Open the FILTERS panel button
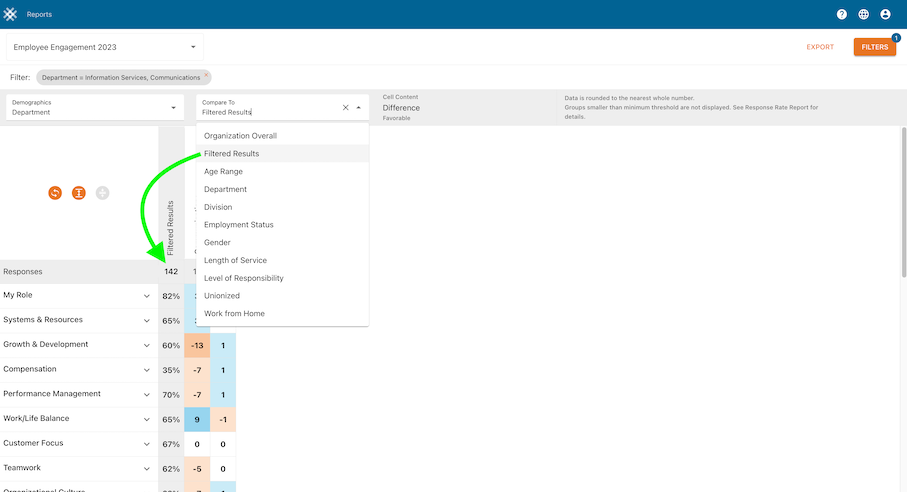Screen dimensions: 907x492 (x=874, y=47)
